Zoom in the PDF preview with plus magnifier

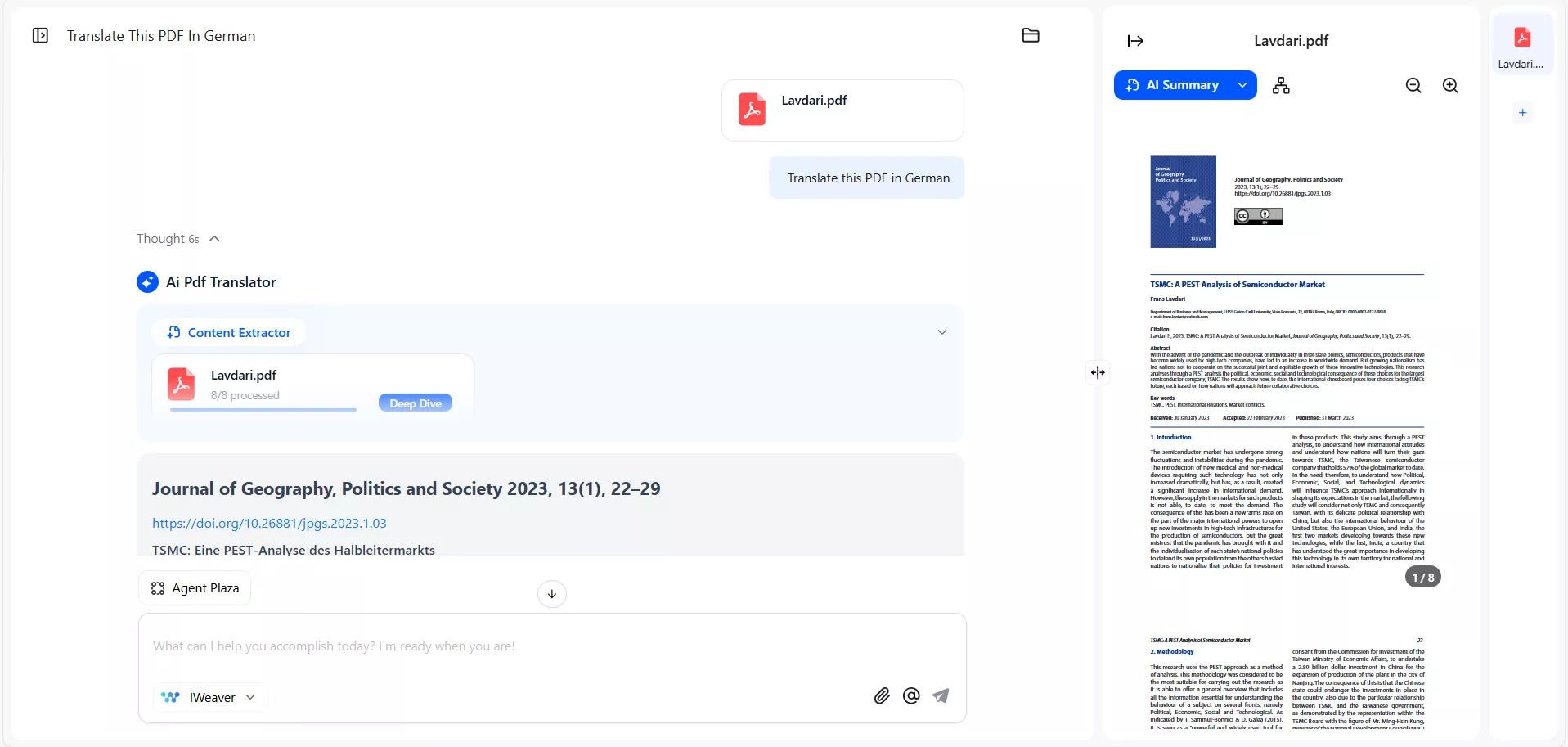[1451, 85]
